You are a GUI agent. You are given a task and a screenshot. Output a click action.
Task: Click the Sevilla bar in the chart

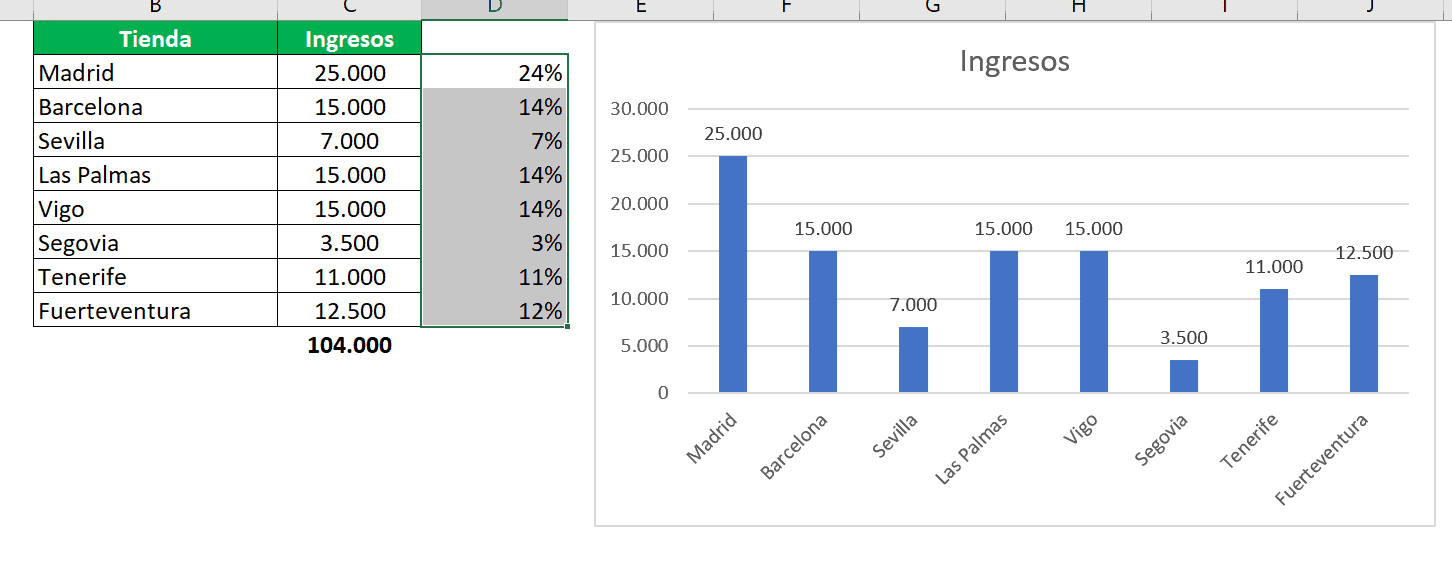tap(913, 359)
